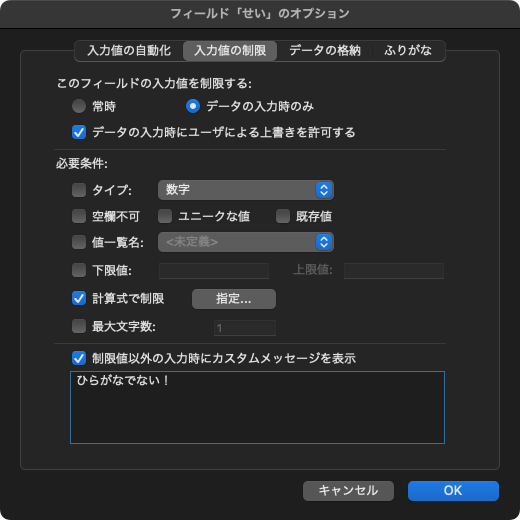This screenshot has width=520, height=520.
Task: Check the 空欄不可 checkbox
Action: tap(79, 216)
